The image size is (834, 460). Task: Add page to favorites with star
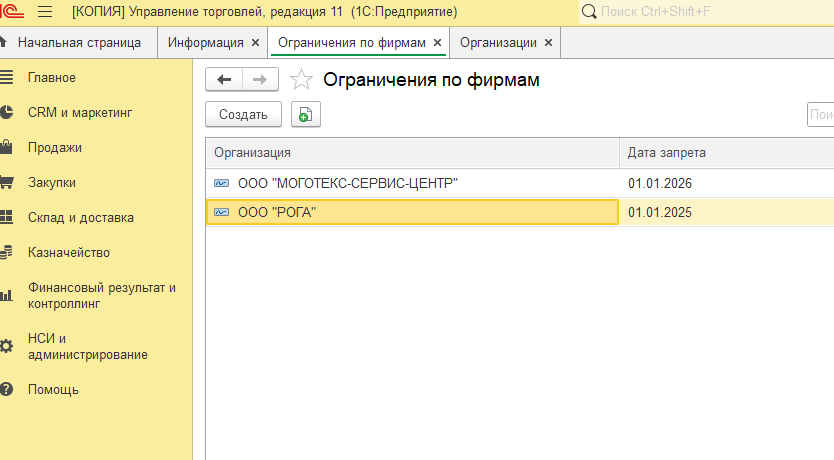tap(301, 80)
